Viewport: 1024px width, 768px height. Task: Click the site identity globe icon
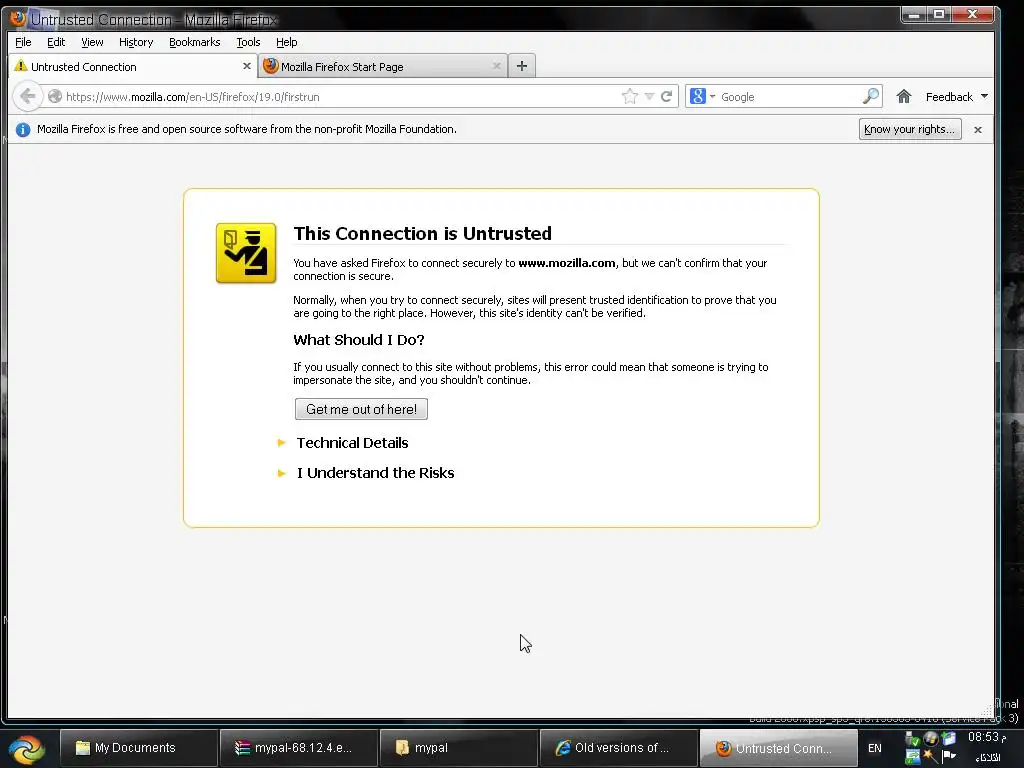(55, 97)
